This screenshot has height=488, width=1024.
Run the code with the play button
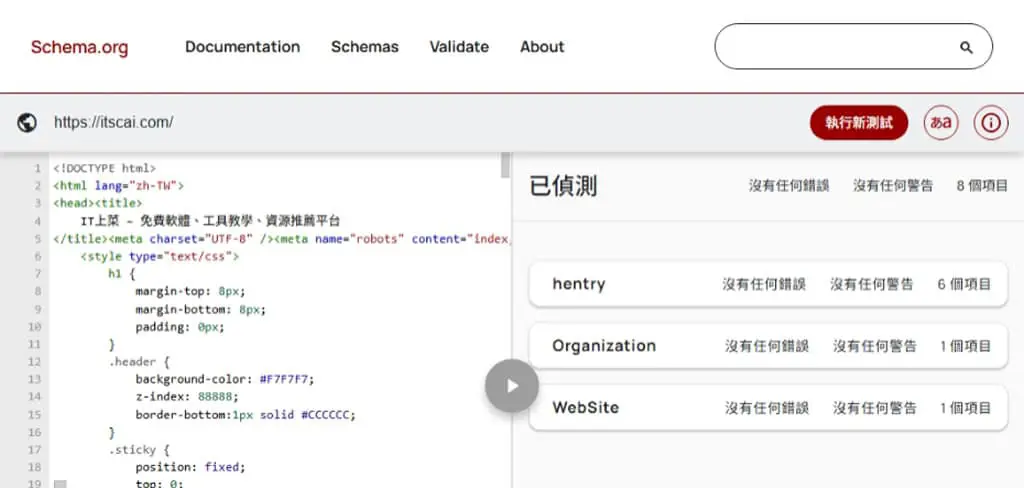click(511, 385)
